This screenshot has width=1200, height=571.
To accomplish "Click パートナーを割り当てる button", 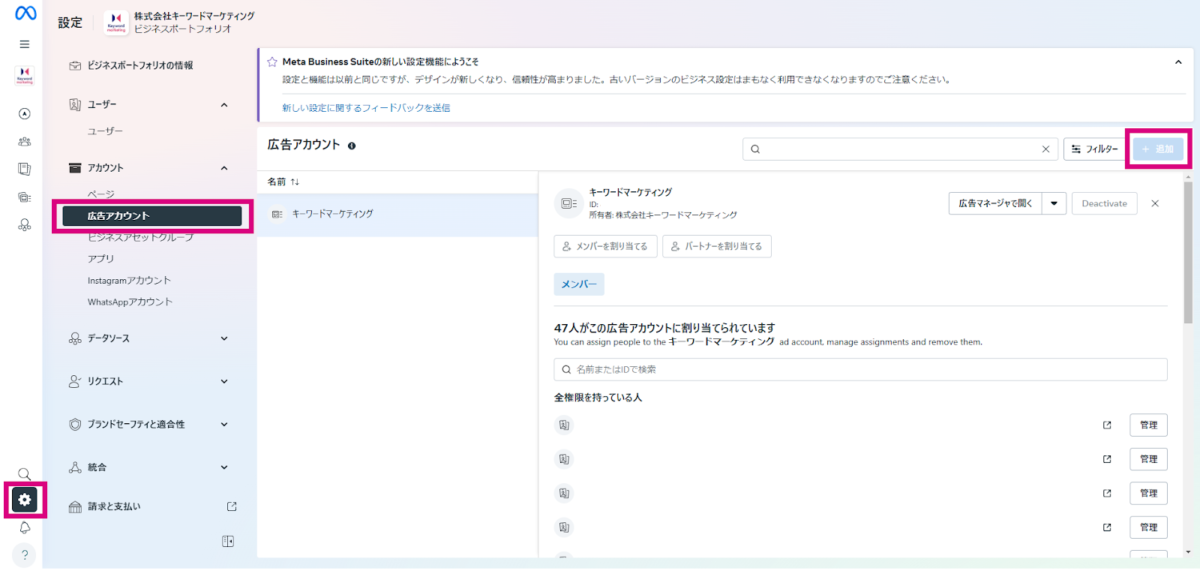I will (717, 246).
